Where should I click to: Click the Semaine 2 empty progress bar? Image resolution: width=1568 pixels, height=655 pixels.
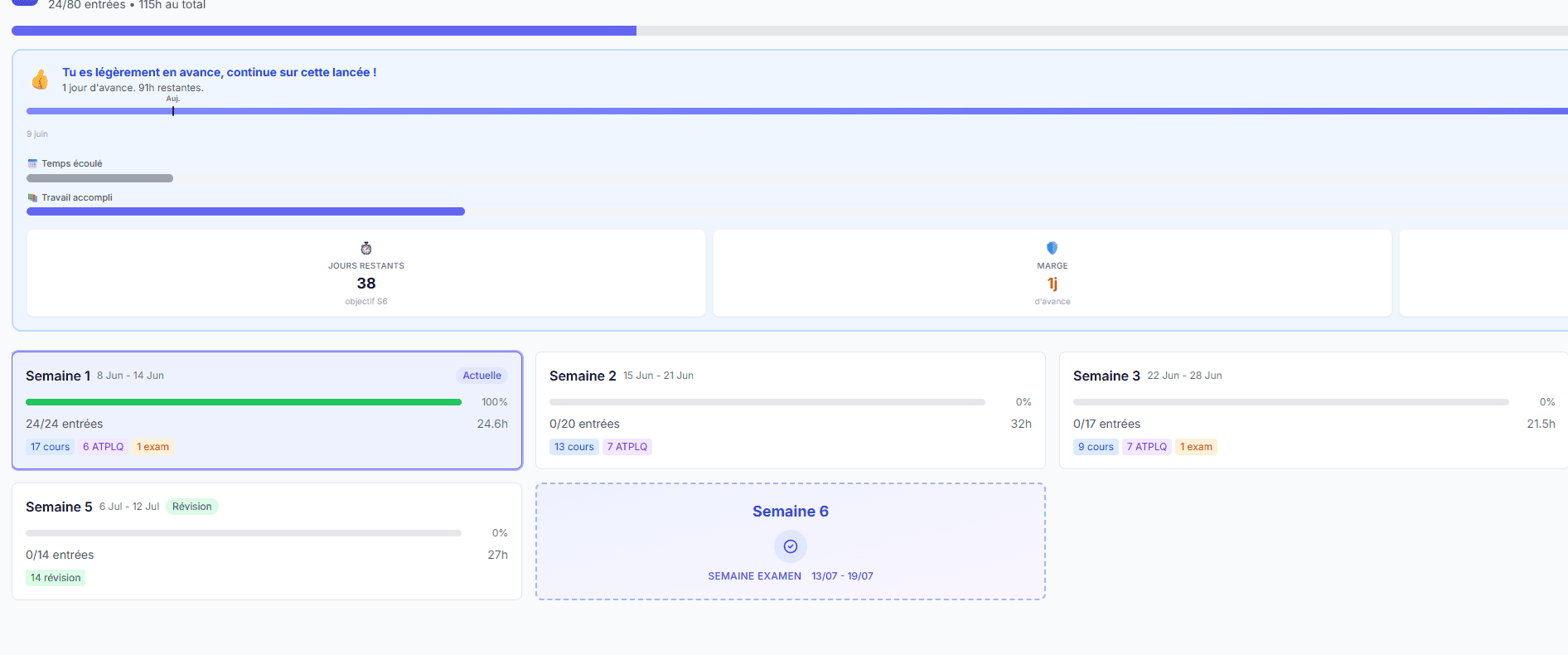point(767,402)
